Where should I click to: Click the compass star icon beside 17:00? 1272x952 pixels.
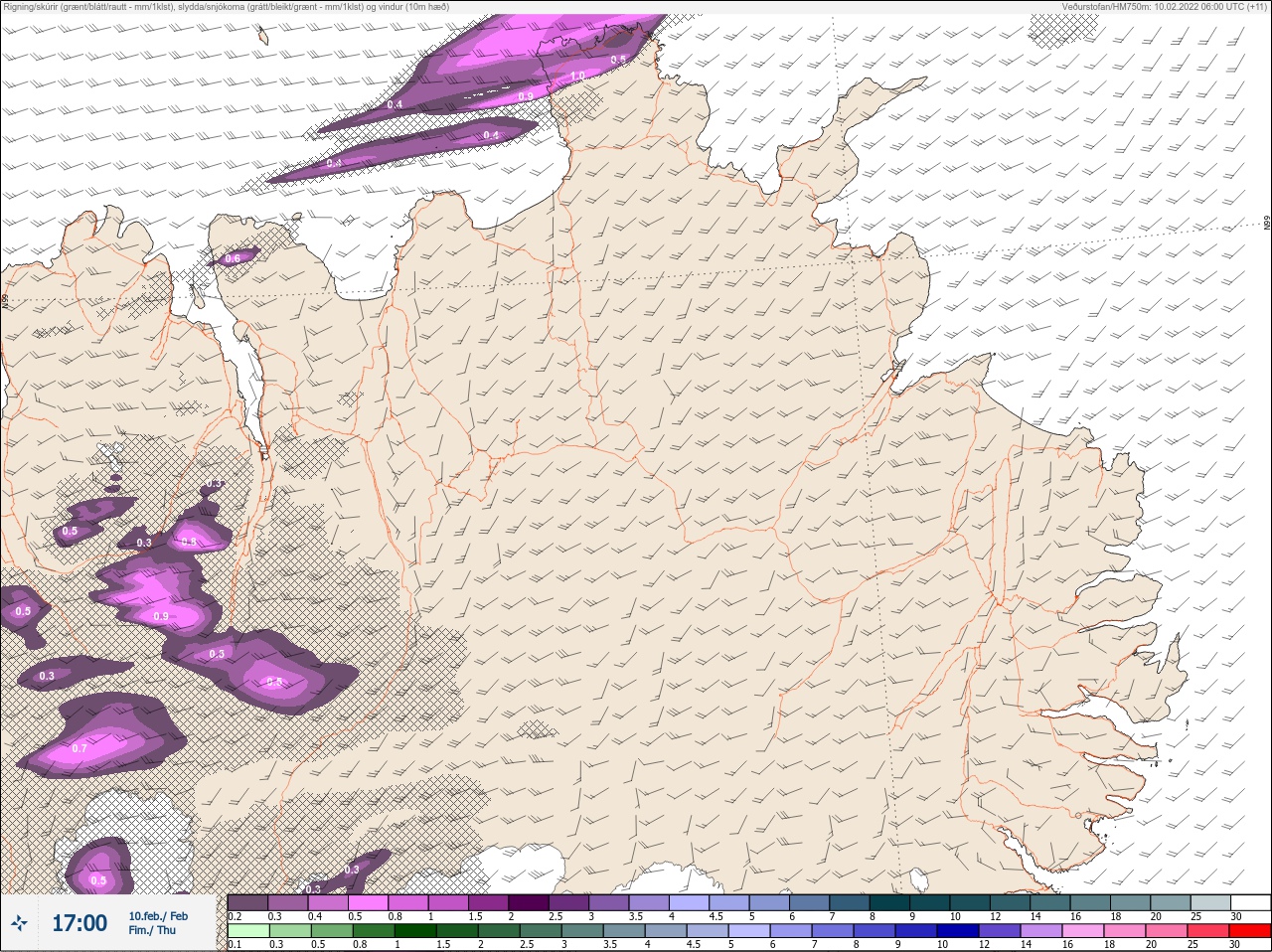pyautogui.click(x=19, y=924)
